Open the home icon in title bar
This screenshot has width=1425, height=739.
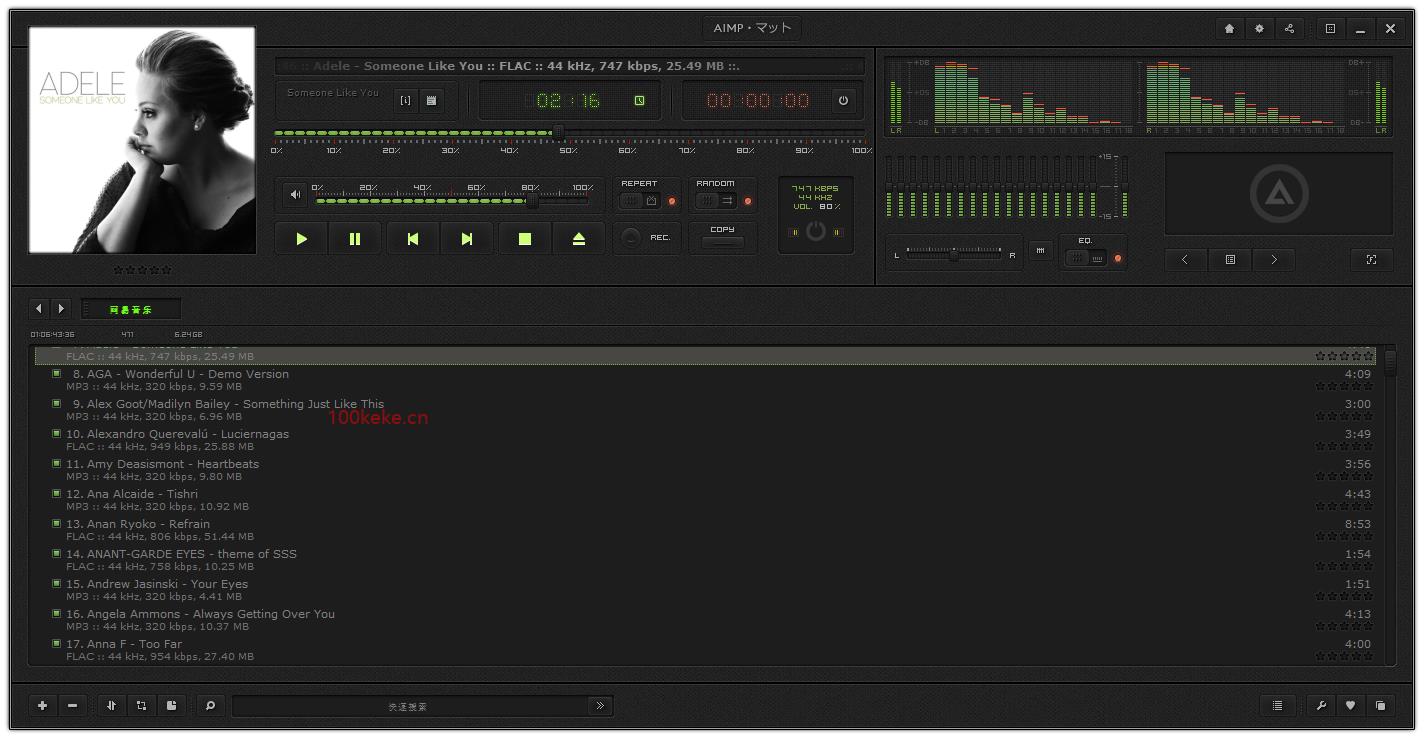click(1229, 29)
